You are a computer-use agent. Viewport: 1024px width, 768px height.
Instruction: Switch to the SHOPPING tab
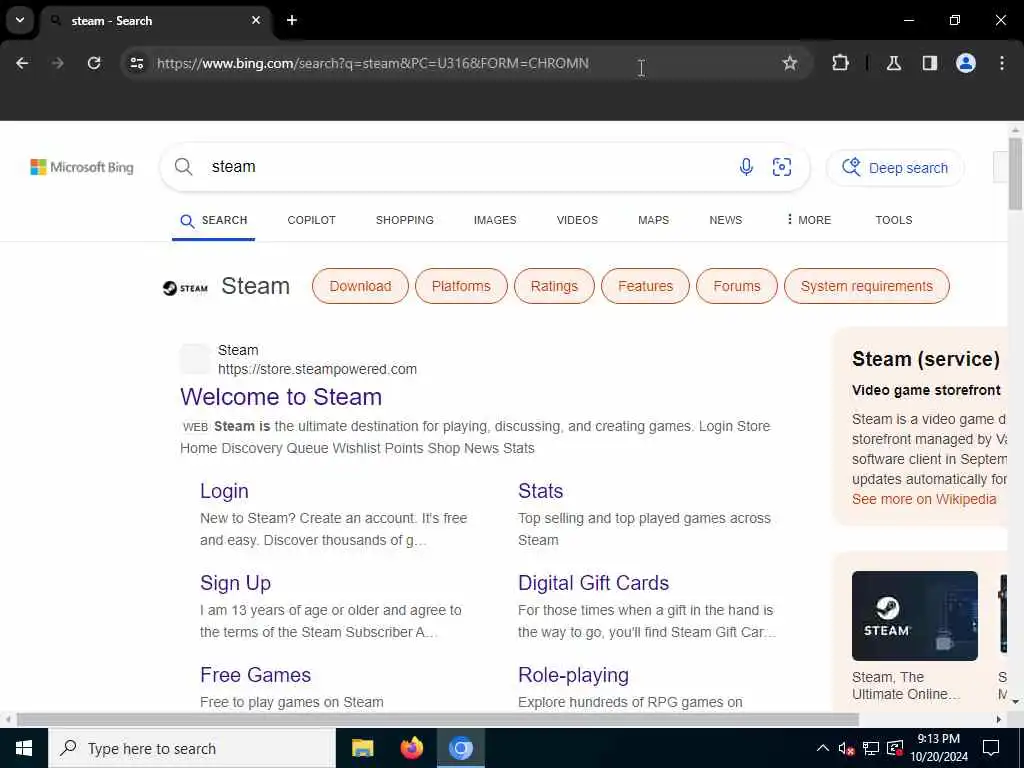[405, 220]
